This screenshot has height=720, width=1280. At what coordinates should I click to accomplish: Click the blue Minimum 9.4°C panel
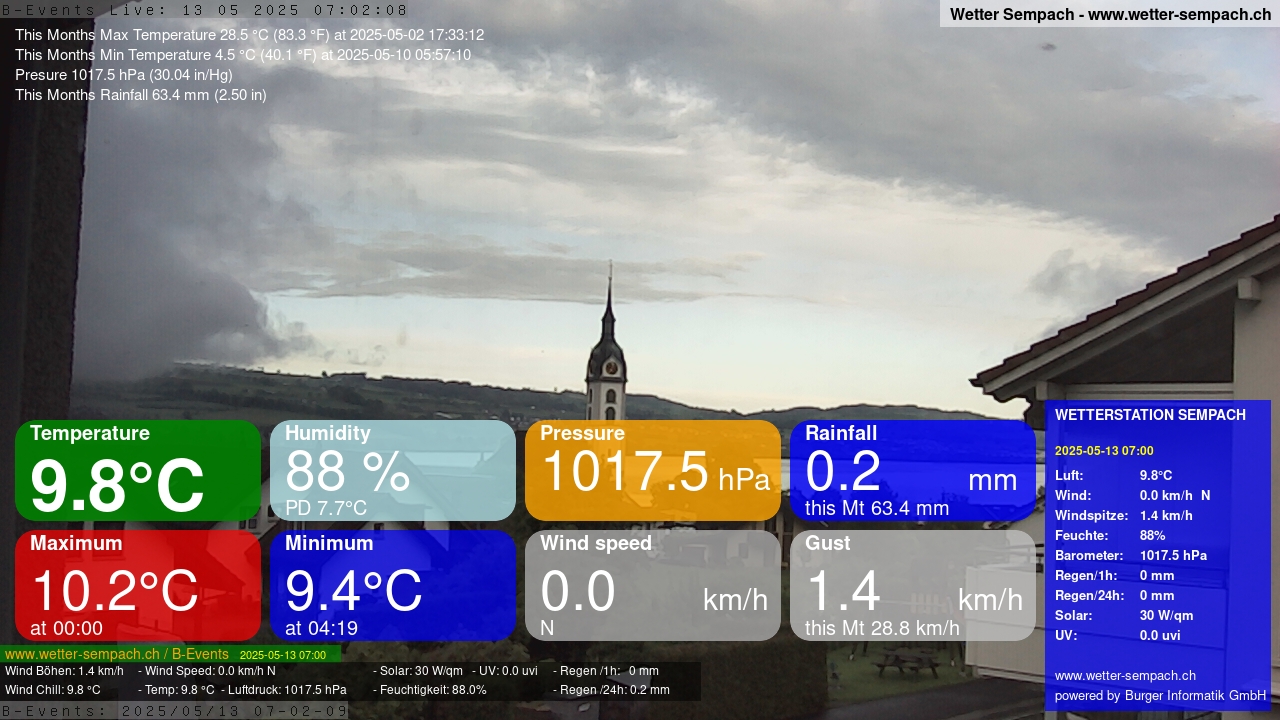[x=393, y=585]
